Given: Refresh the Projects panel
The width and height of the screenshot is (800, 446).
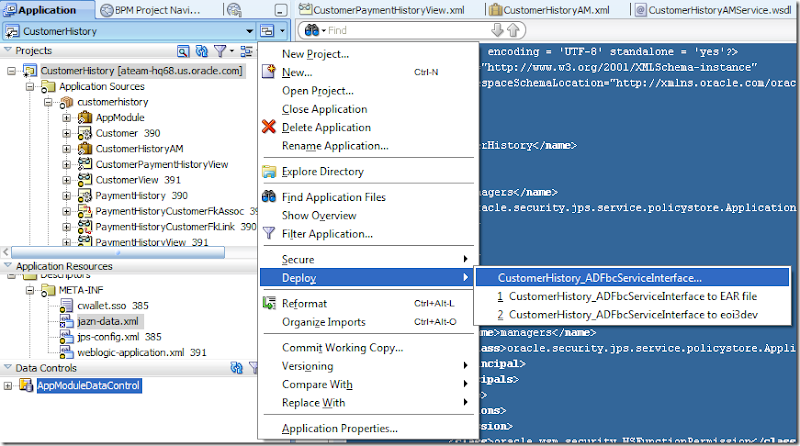Looking at the screenshot, I should 202,51.
